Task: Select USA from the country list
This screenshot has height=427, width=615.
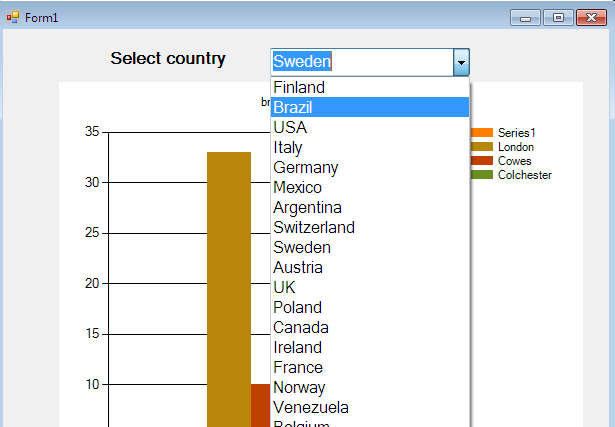Action: [290, 128]
